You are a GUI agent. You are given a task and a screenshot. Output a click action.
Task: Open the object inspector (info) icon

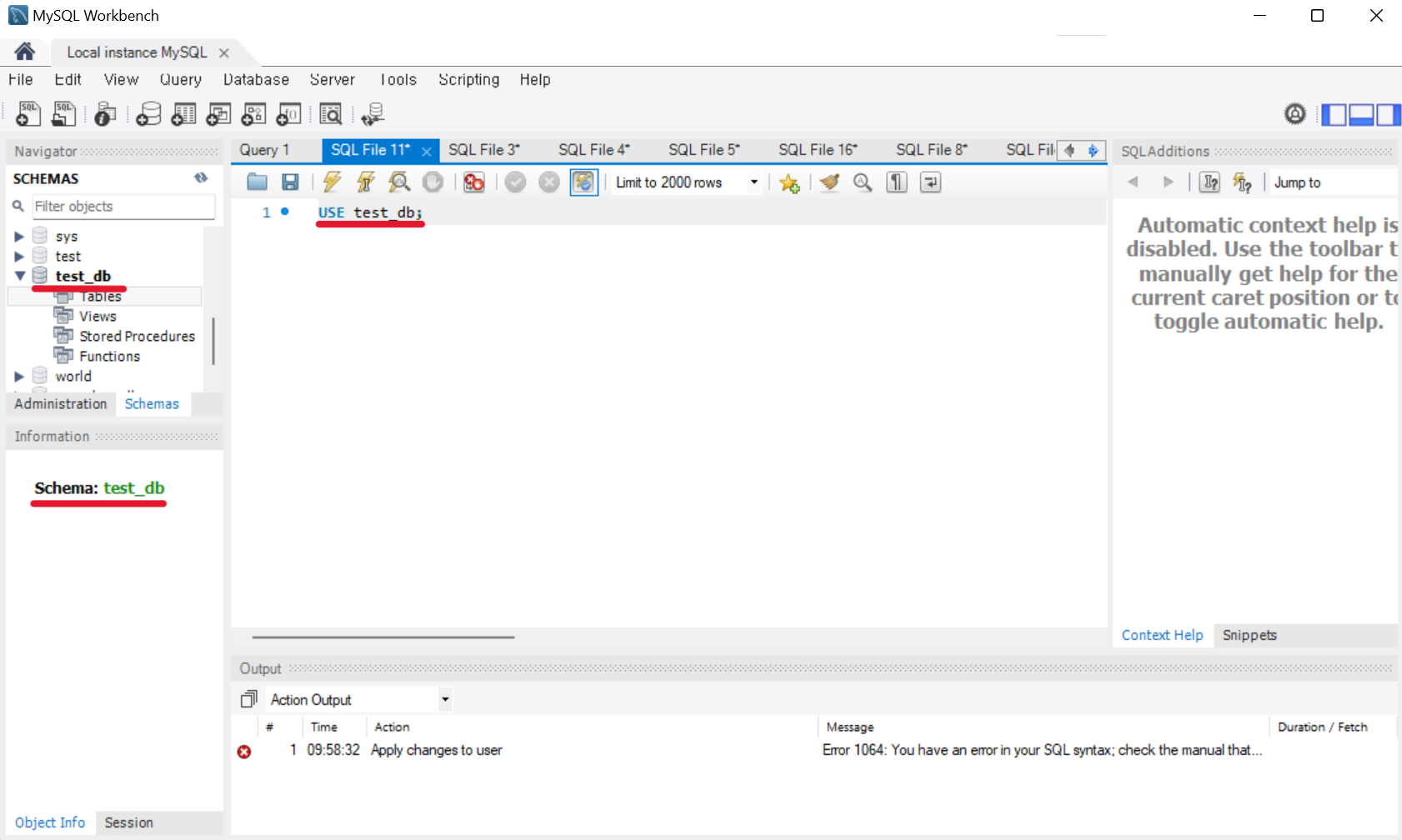[x=105, y=114]
